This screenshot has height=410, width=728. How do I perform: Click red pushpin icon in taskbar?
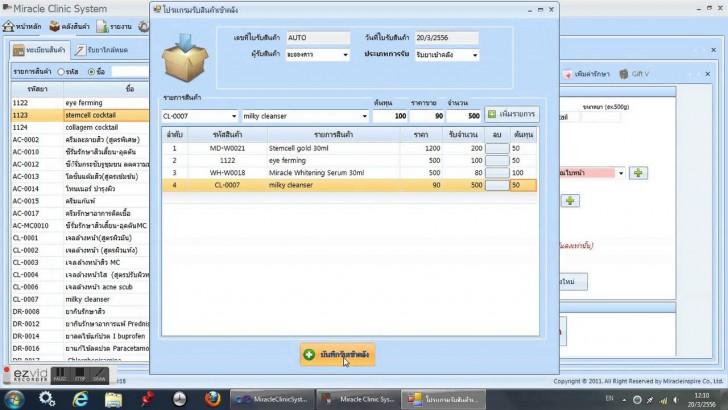(x=147, y=399)
